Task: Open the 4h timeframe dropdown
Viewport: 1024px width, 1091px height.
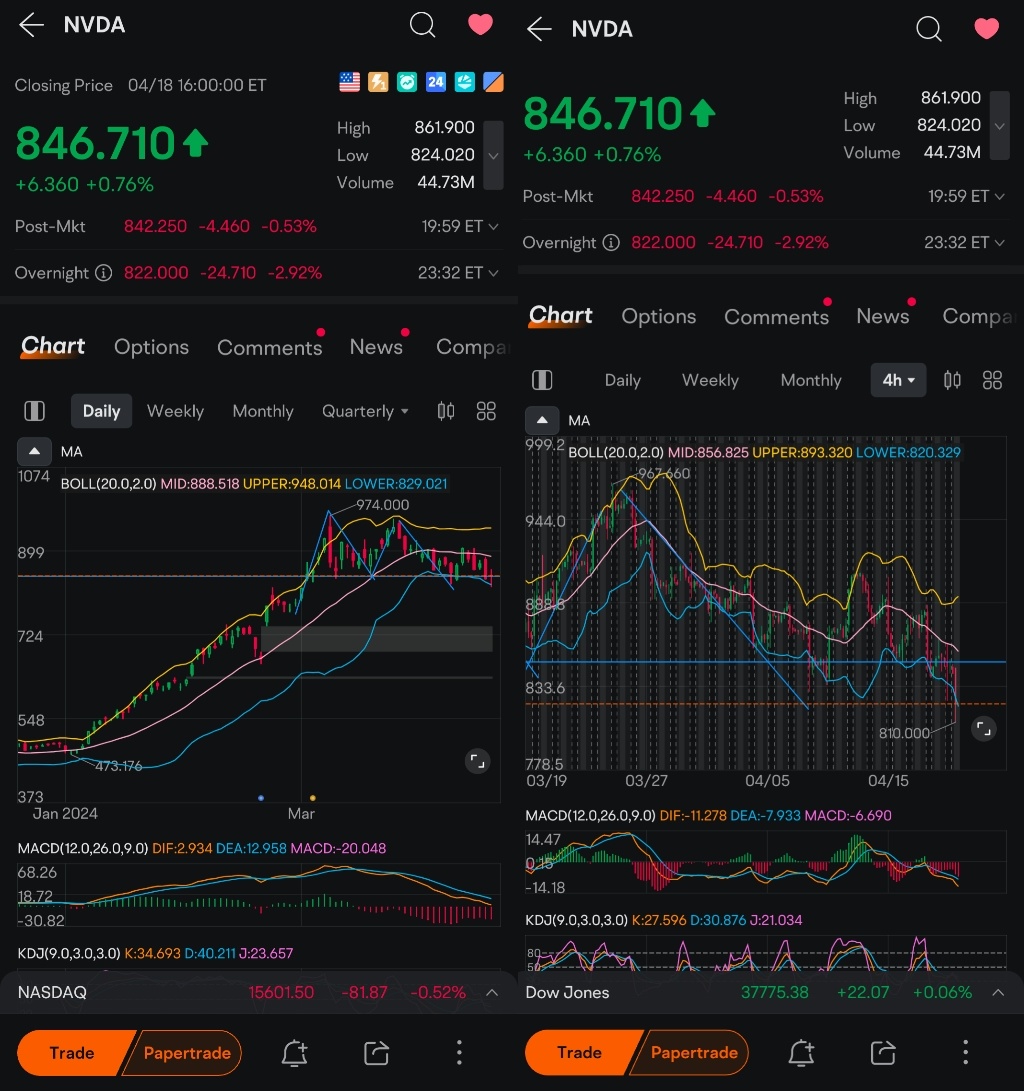Action: point(899,380)
